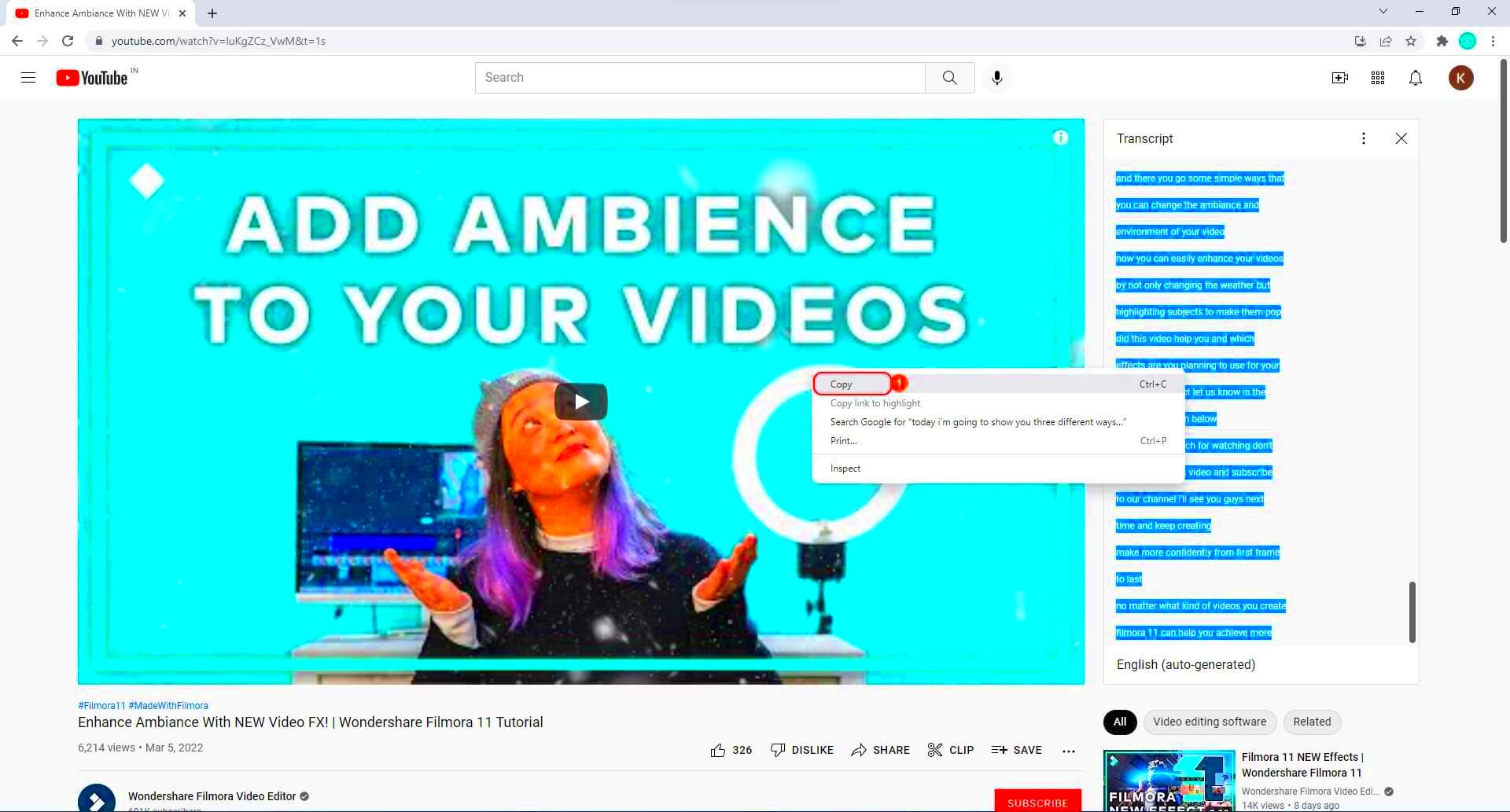1510x812 pixels.
Task: Click transcript line 'and there you go some simple ways that'
Action: (1200, 178)
